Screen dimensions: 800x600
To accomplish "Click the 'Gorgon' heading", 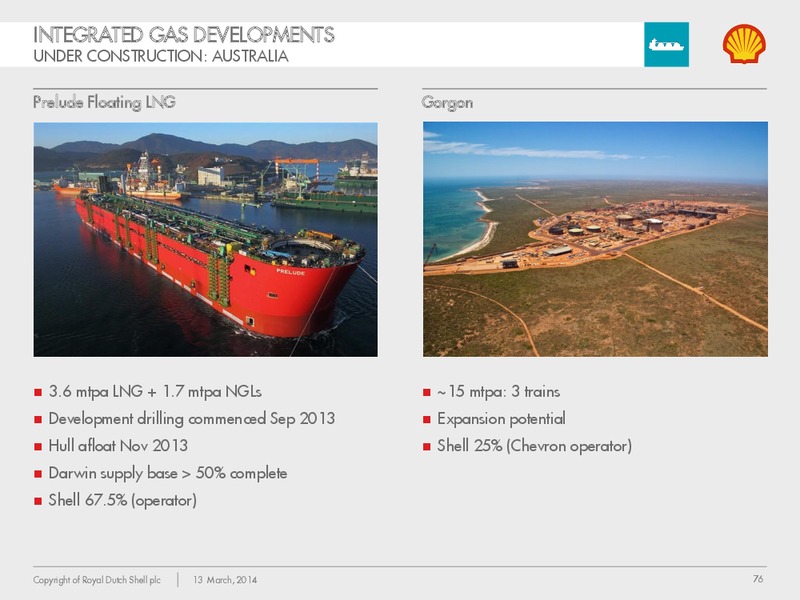I will click(x=447, y=103).
